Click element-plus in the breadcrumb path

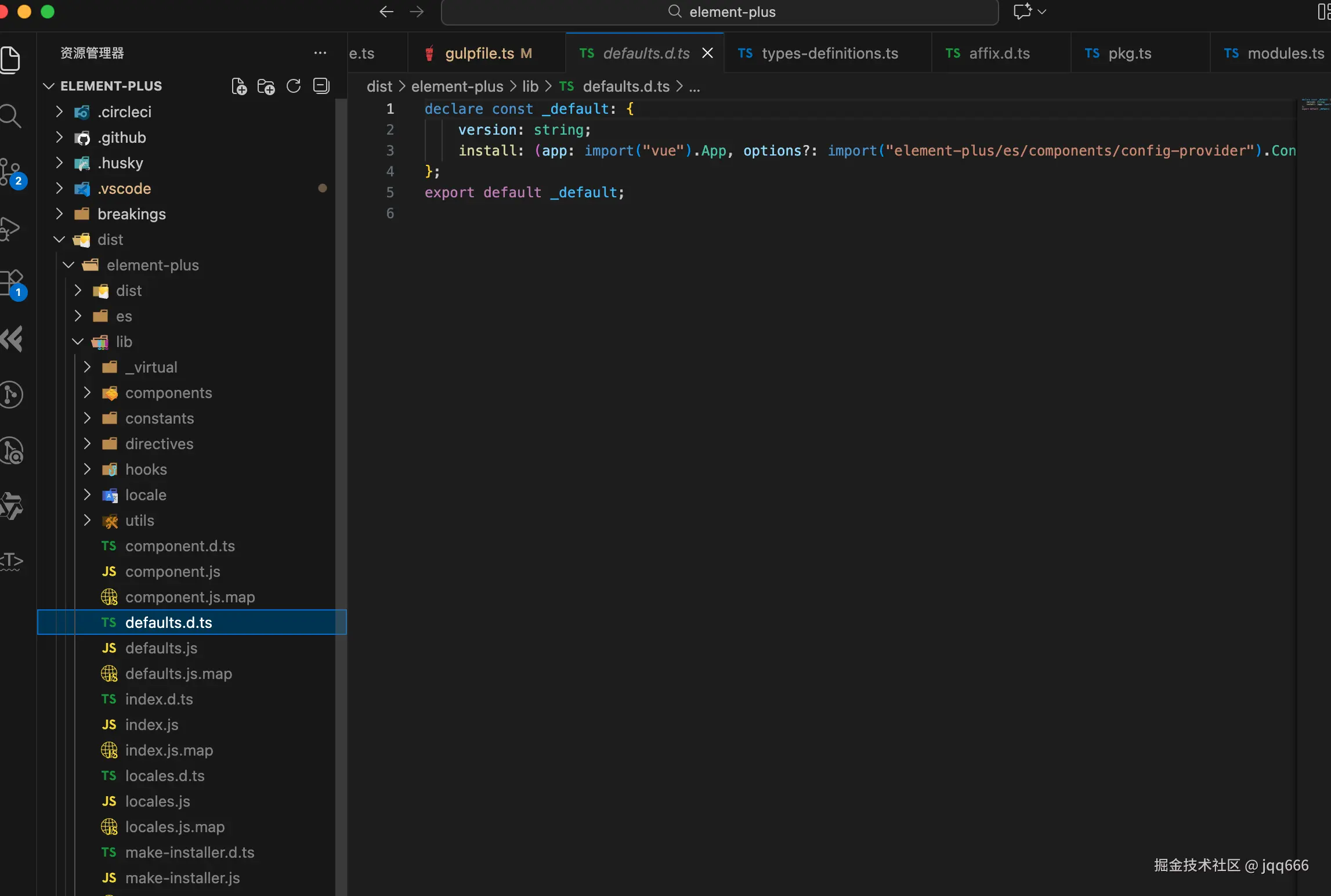pos(457,86)
